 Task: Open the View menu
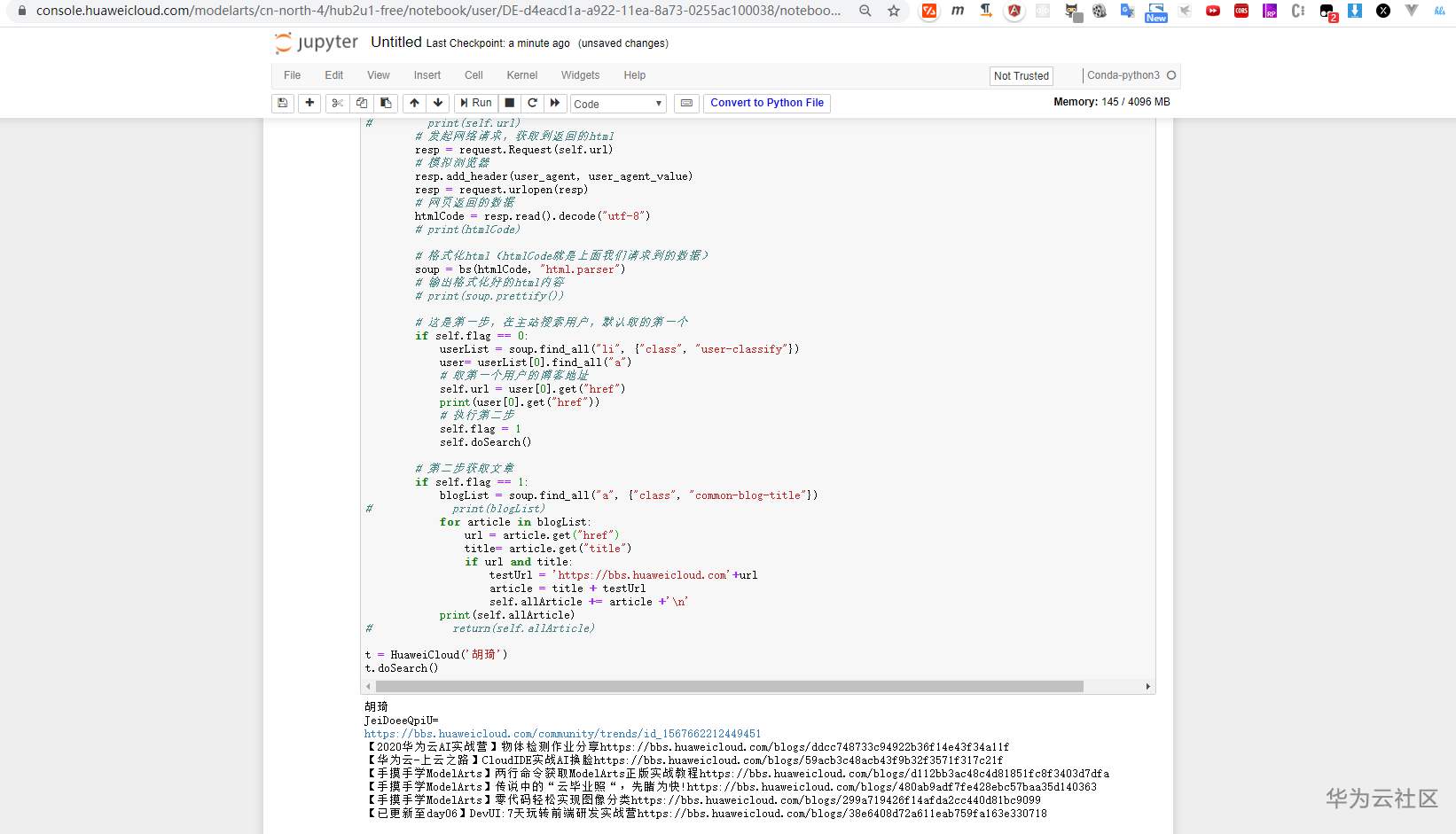[x=379, y=75]
